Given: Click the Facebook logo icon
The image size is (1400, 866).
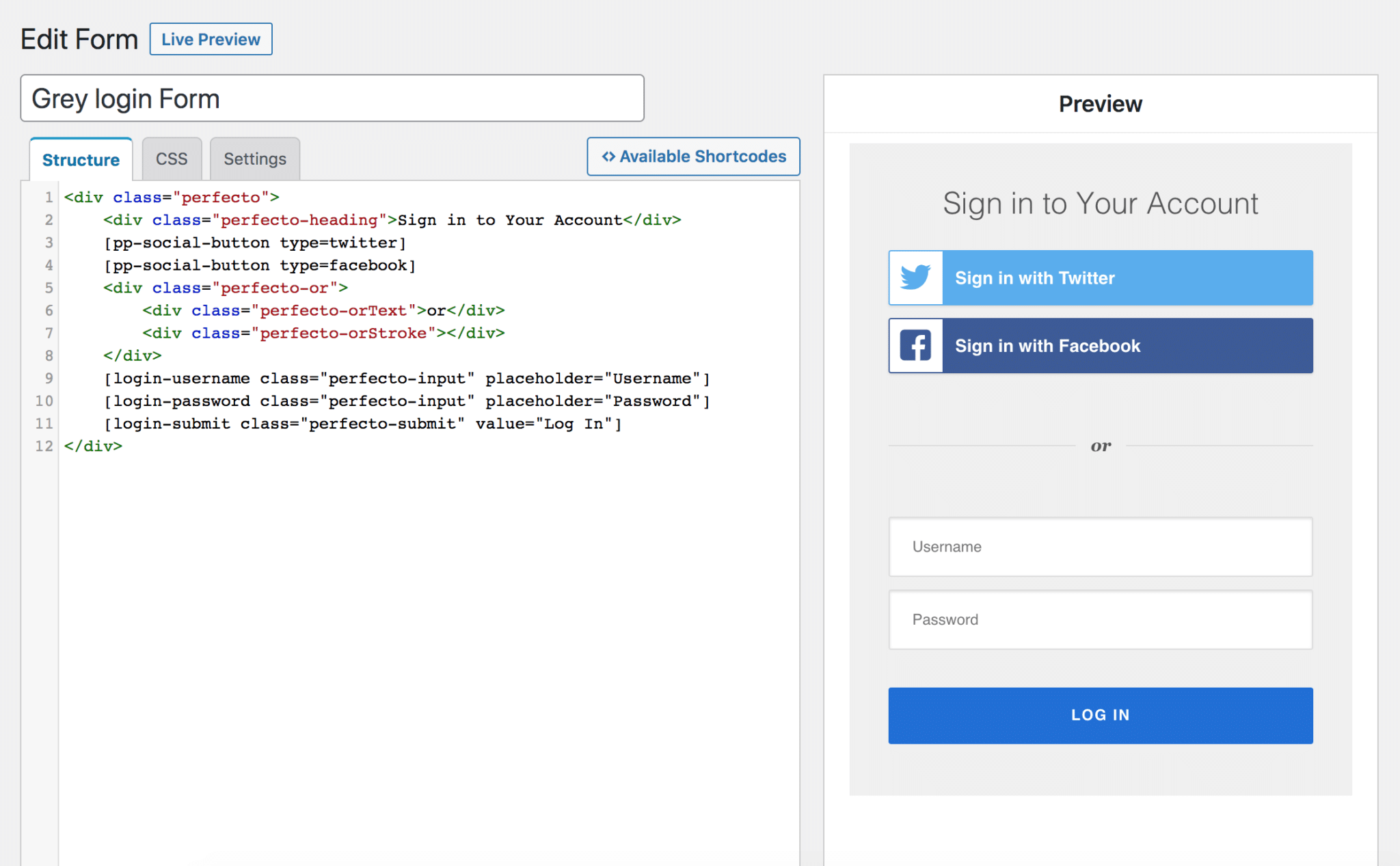Looking at the screenshot, I should click(915, 345).
